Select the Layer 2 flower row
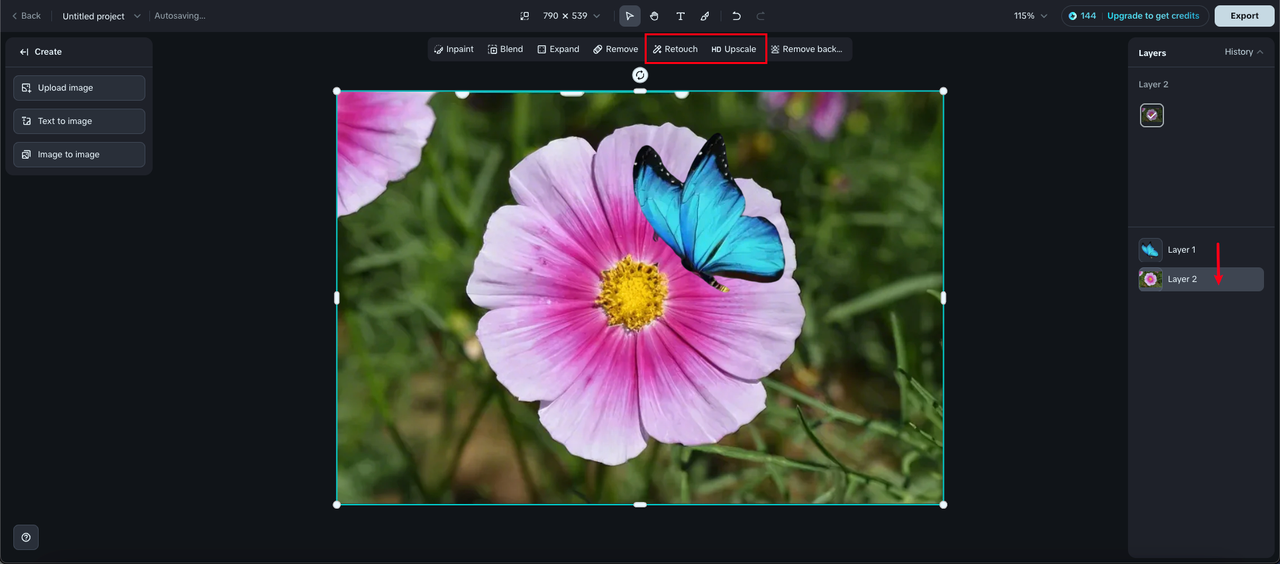The height and width of the screenshot is (564, 1280). point(1201,279)
